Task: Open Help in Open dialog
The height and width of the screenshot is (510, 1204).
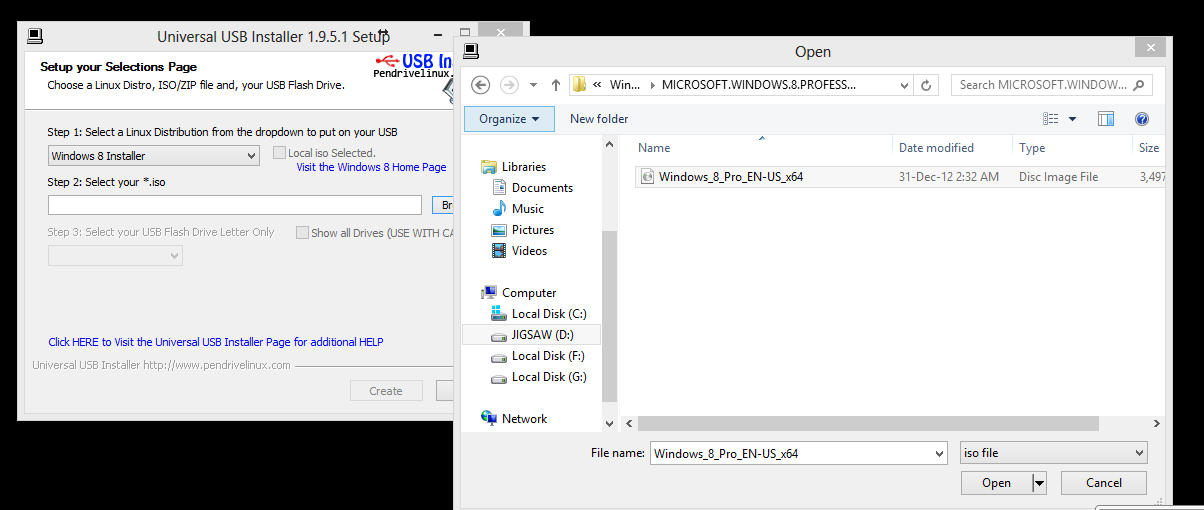Action: (x=1142, y=119)
